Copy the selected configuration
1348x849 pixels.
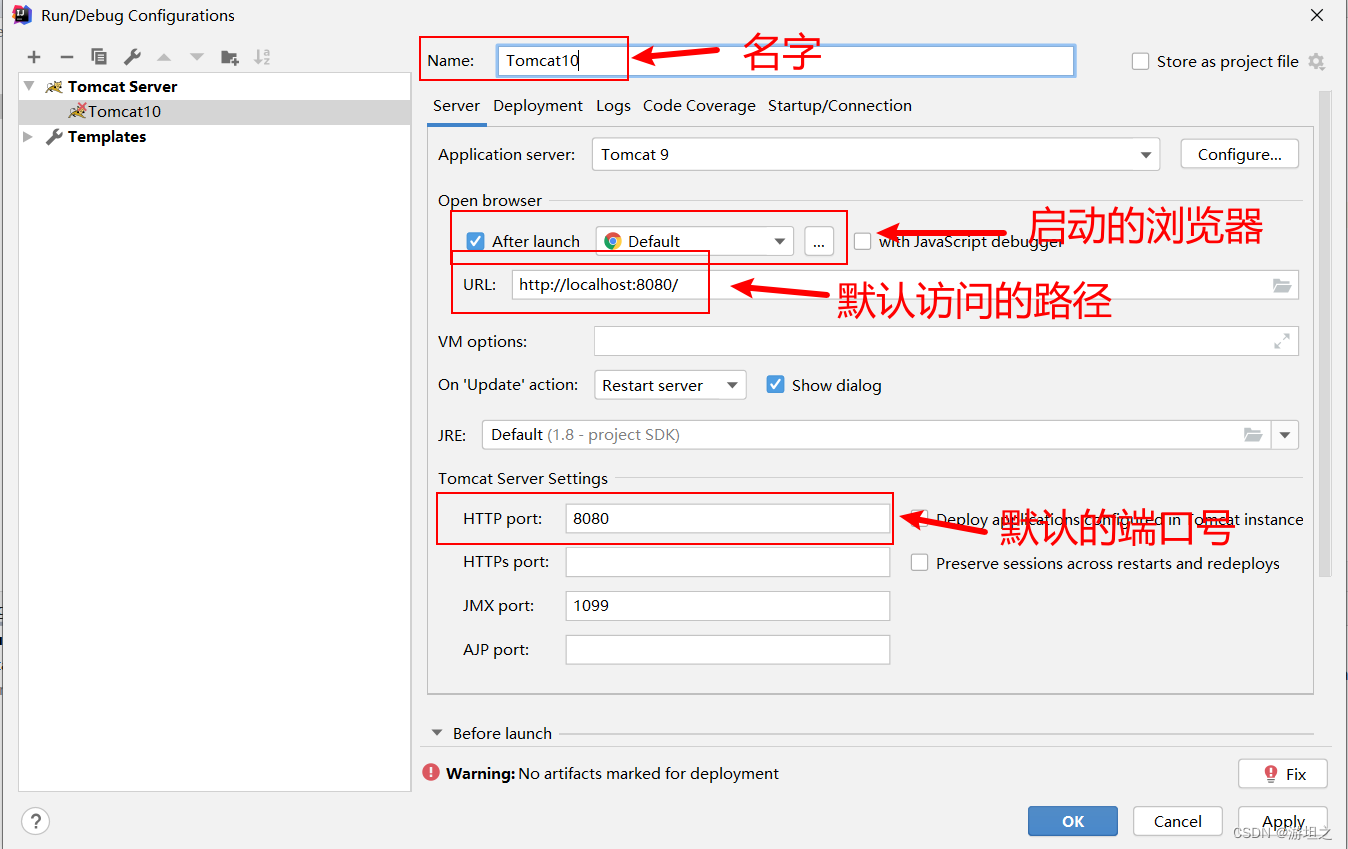point(99,58)
